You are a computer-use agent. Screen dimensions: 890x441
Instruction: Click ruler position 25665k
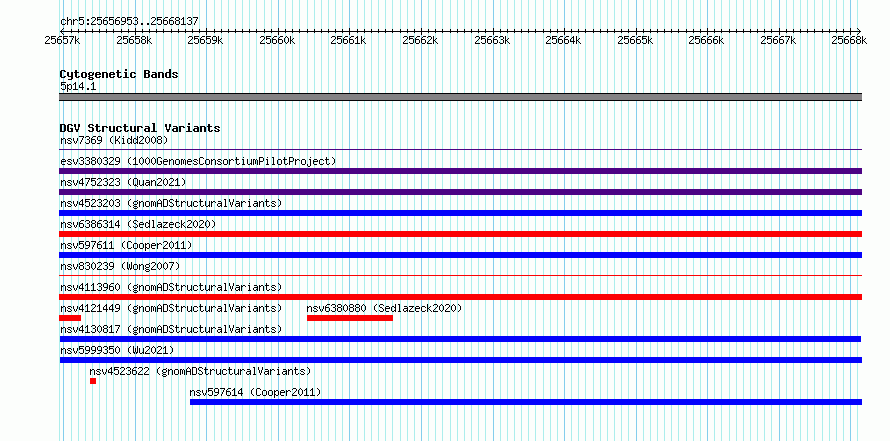click(x=635, y=40)
